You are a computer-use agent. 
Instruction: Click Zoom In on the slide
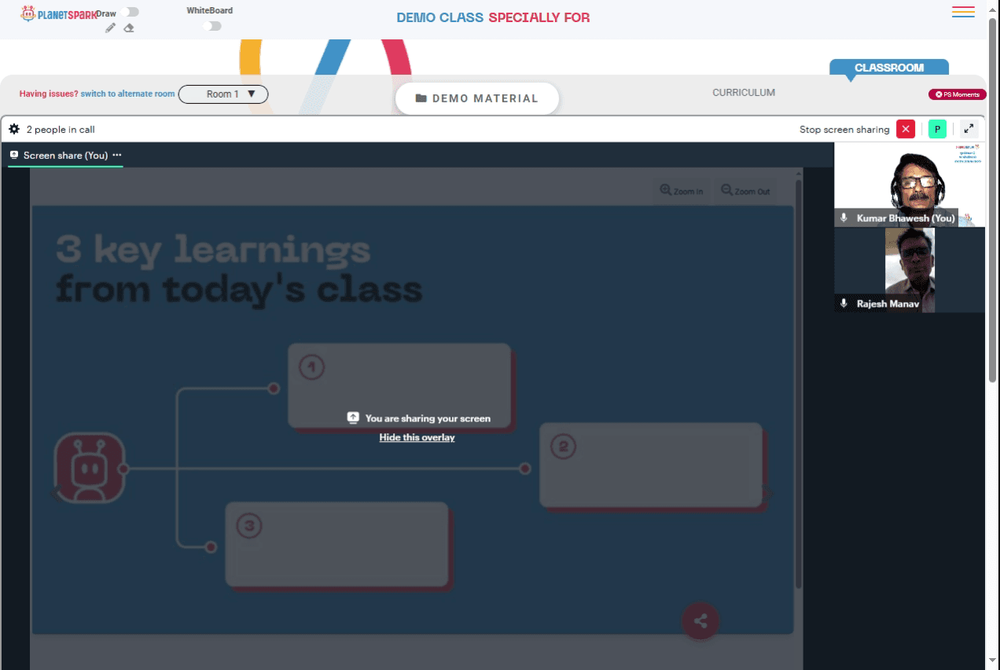click(681, 191)
